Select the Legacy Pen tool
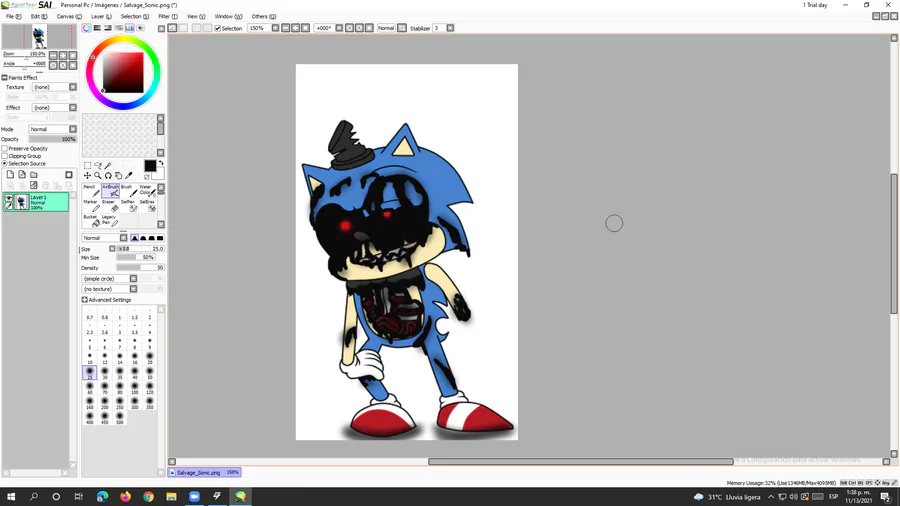The width and height of the screenshot is (900, 506). pos(110,220)
